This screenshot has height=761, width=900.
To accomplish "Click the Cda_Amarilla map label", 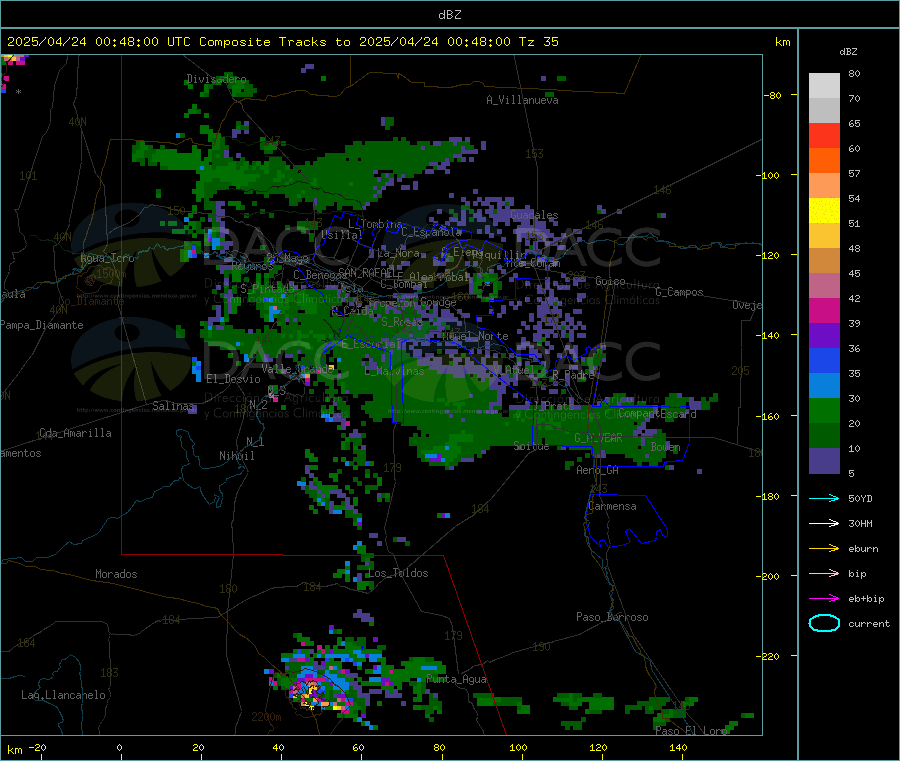I will [x=75, y=433].
